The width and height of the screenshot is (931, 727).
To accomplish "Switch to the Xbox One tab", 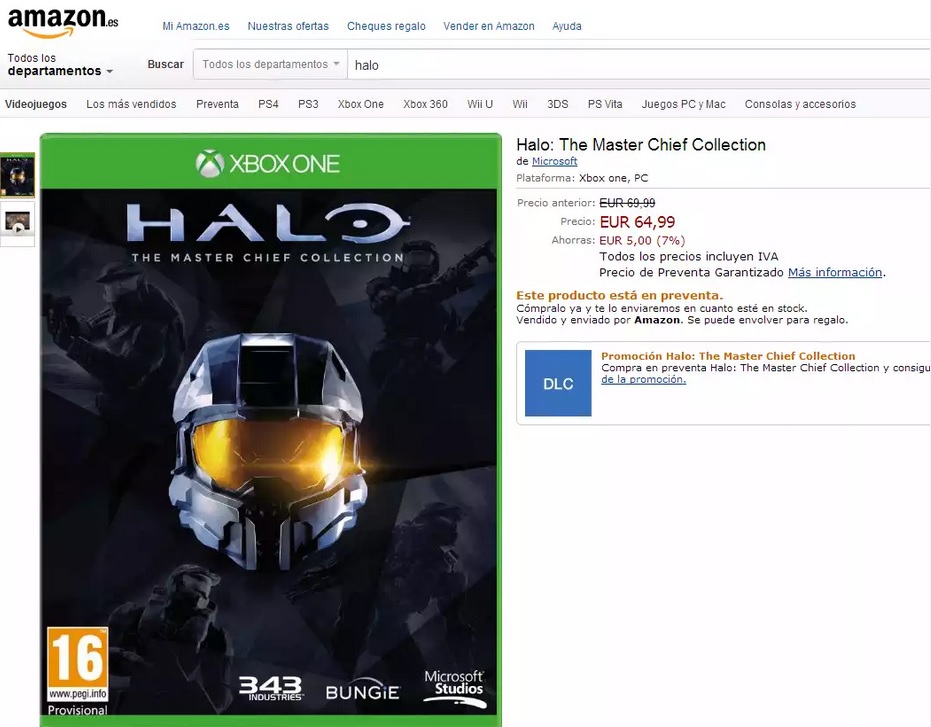I will pyautogui.click(x=360, y=104).
